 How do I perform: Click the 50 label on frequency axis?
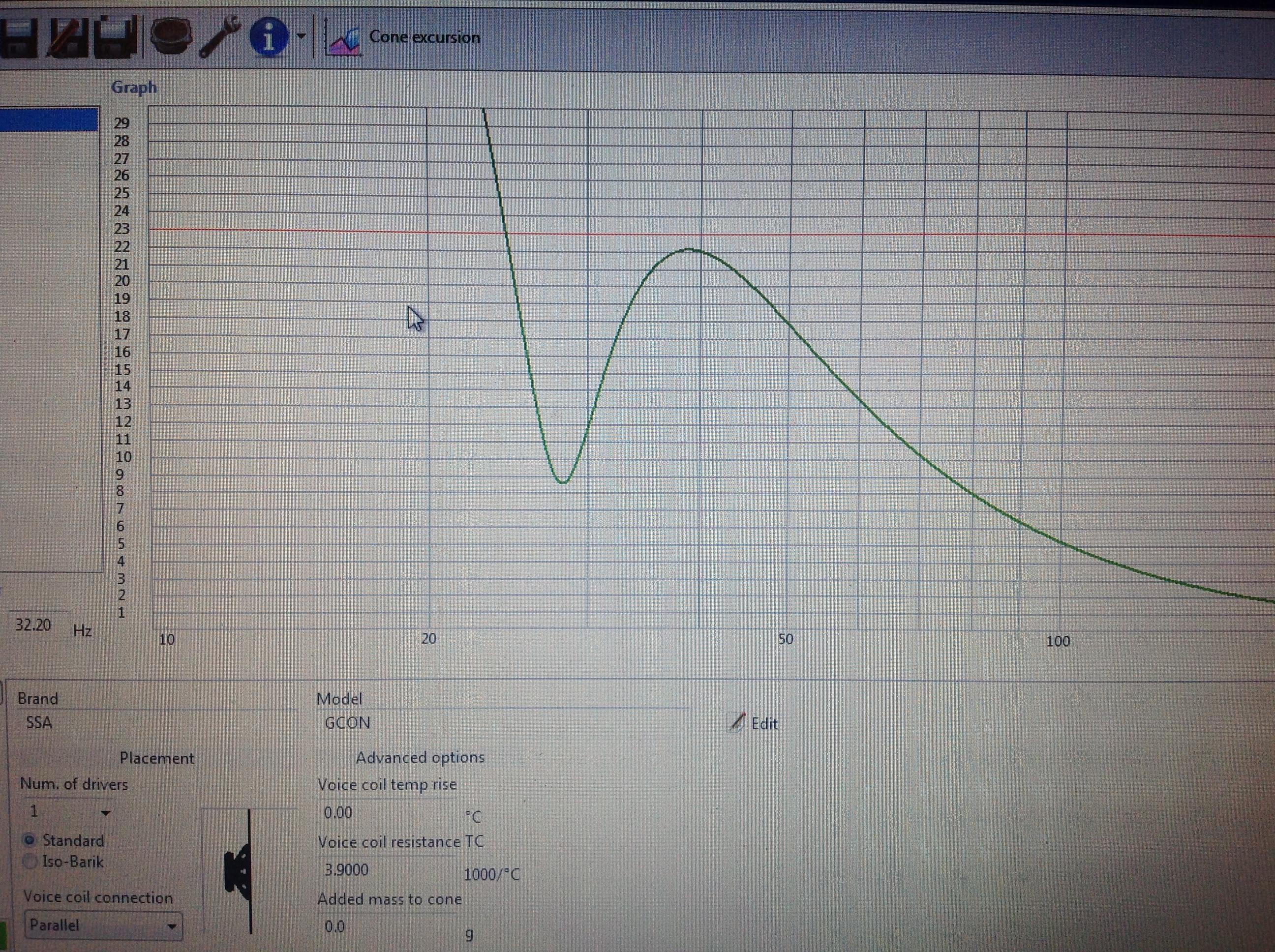(x=786, y=639)
